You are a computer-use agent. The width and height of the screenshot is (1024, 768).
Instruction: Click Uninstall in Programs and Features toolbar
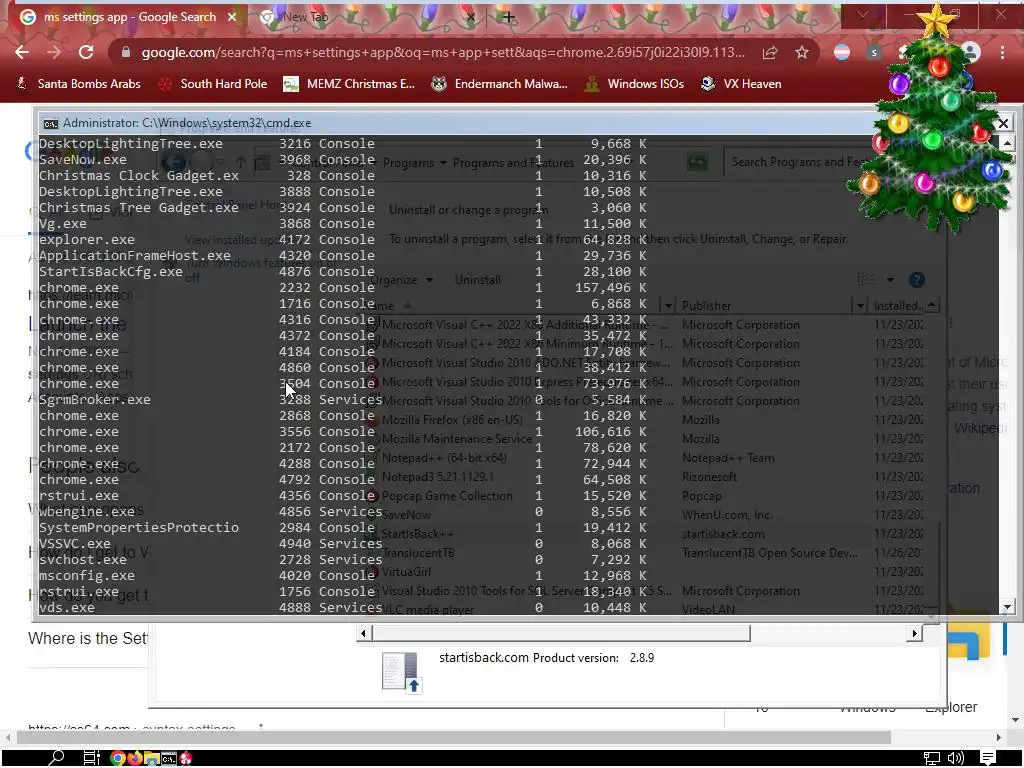tap(477, 280)
